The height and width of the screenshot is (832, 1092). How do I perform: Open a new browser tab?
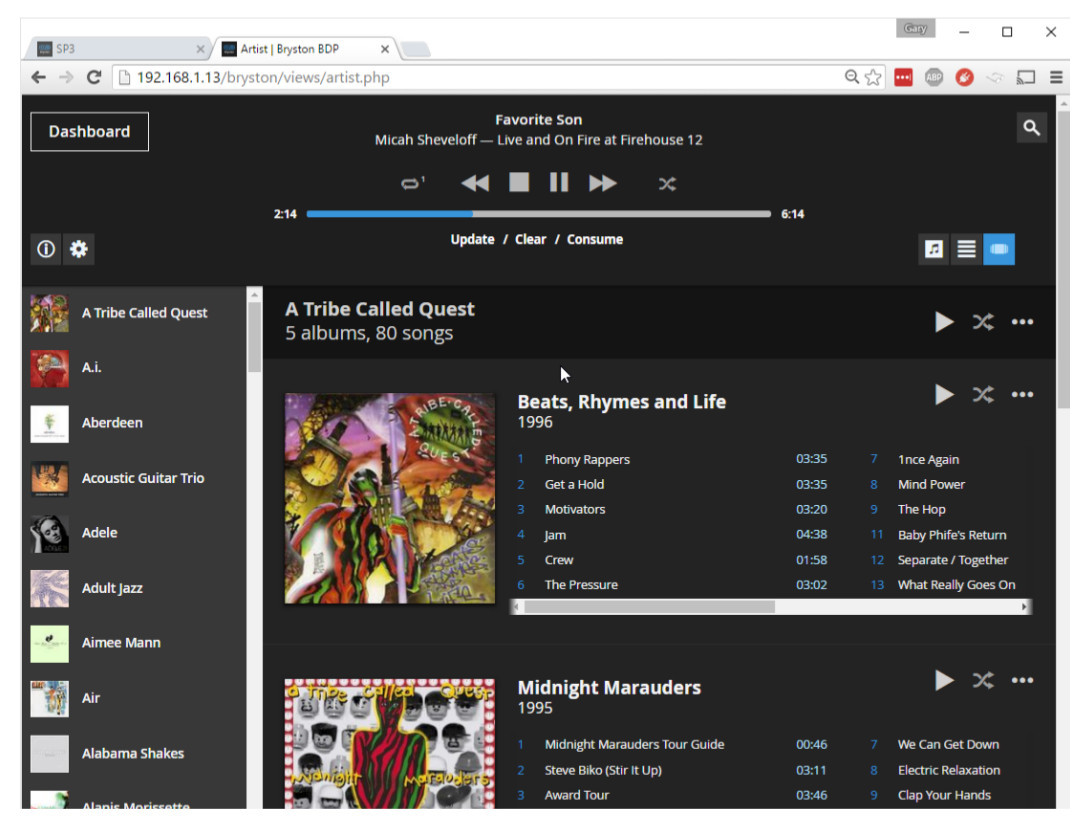click(416, 49)
